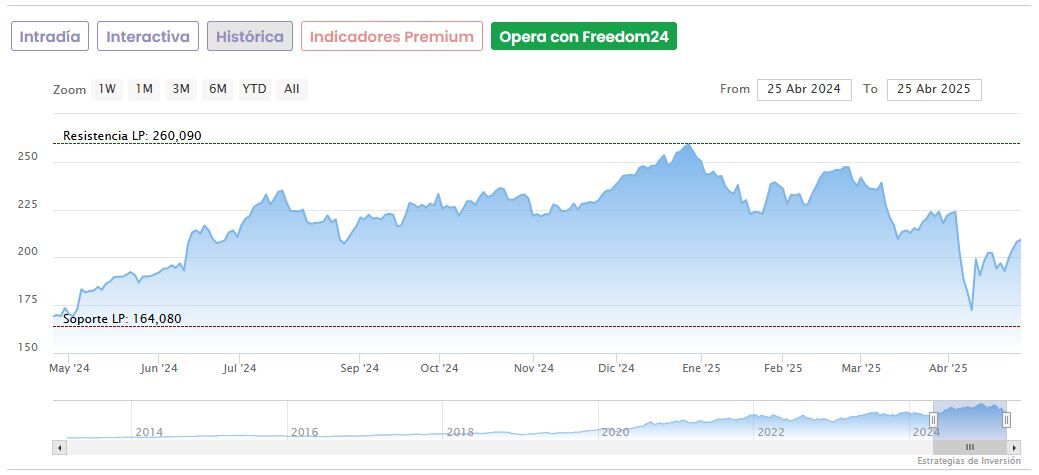Click the 2020 area in the navigator
The image size is (1039, 475).
tap(615, 431)
